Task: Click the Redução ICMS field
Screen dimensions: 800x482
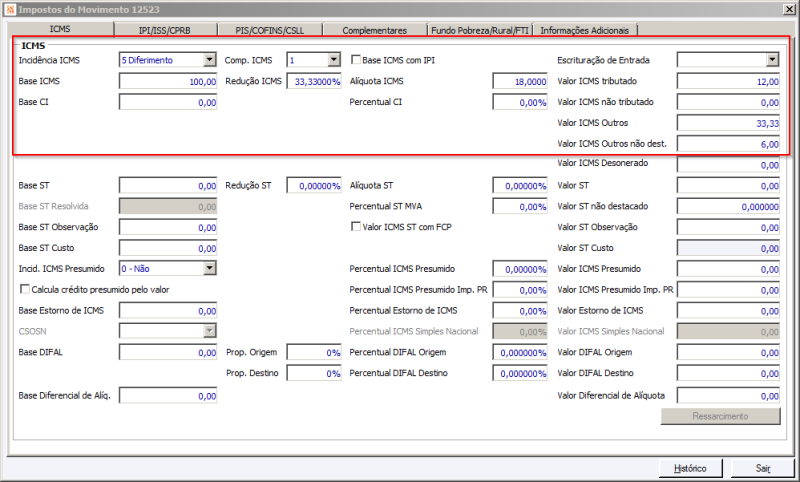Action: pos(314,81)
